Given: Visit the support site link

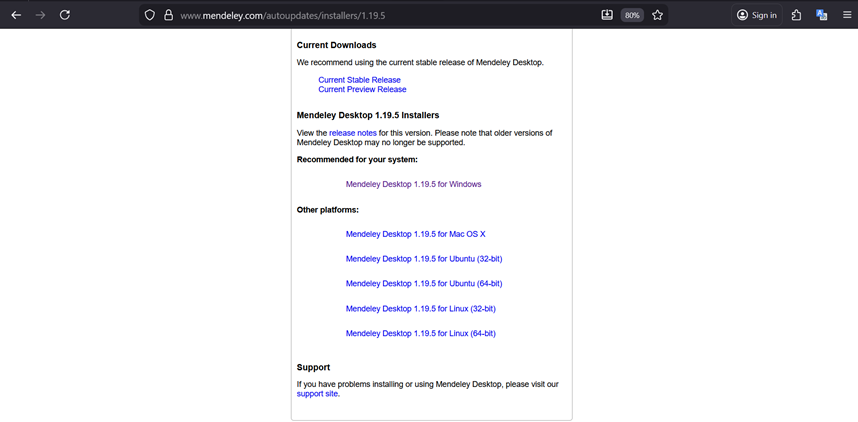Looking at the screenshot, I should [x=317, y=394].
